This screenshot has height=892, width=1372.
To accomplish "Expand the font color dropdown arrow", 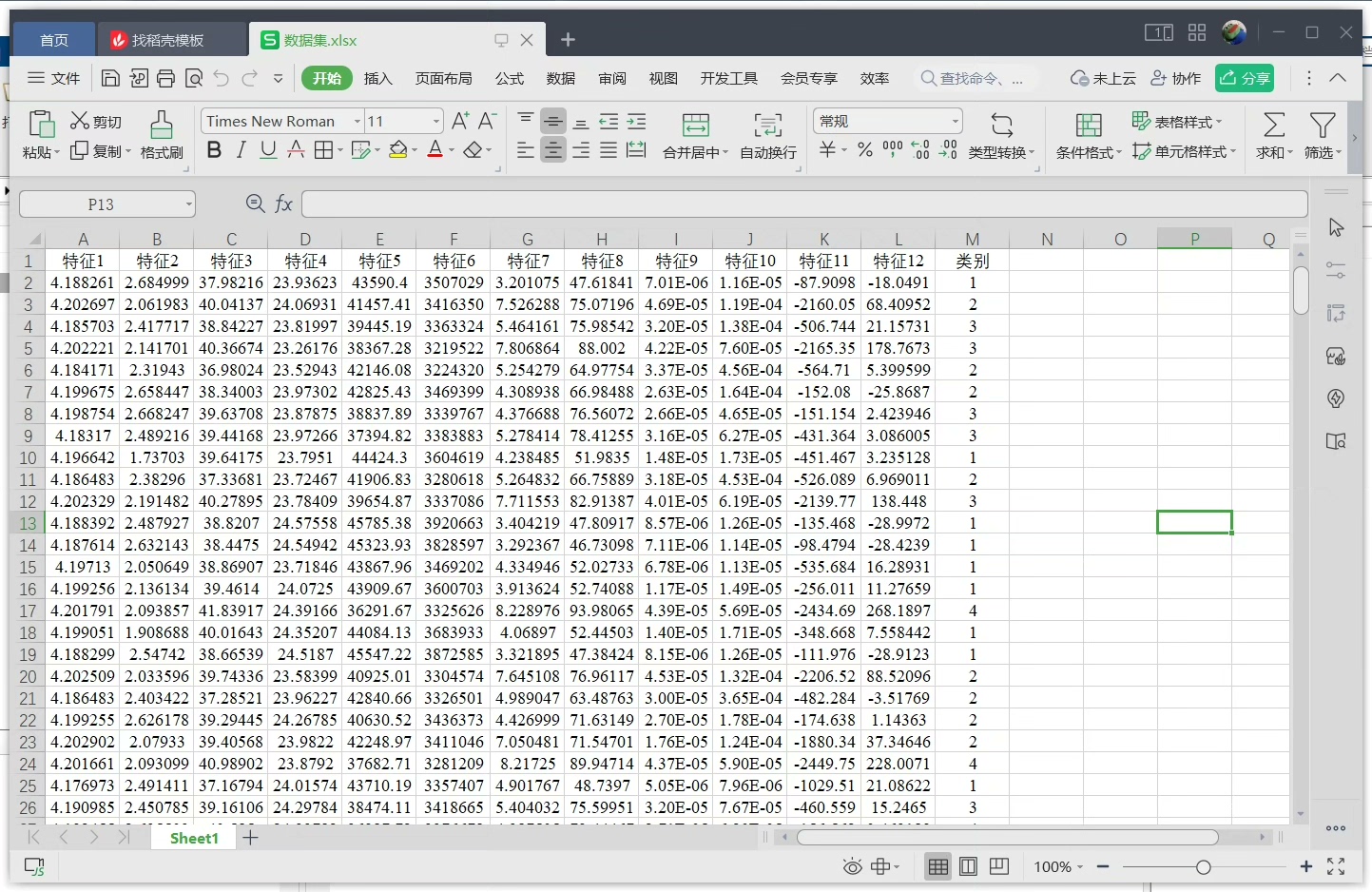I will point(451,150).
